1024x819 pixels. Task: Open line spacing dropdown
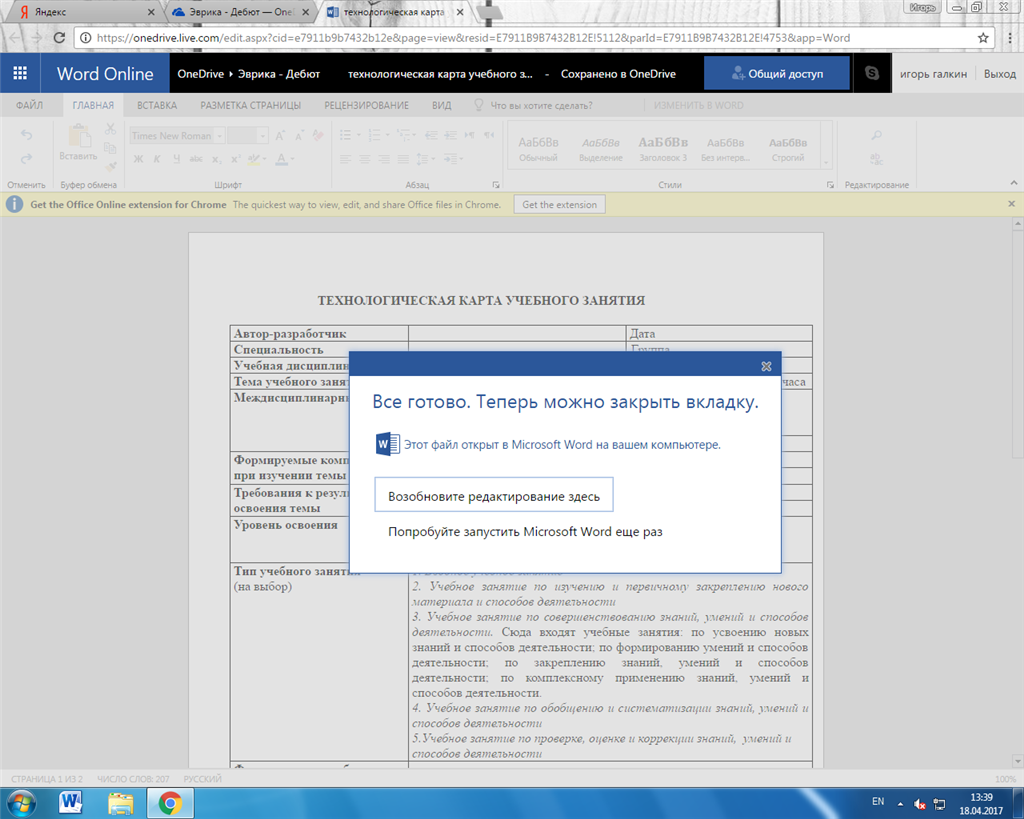[426, 159]
